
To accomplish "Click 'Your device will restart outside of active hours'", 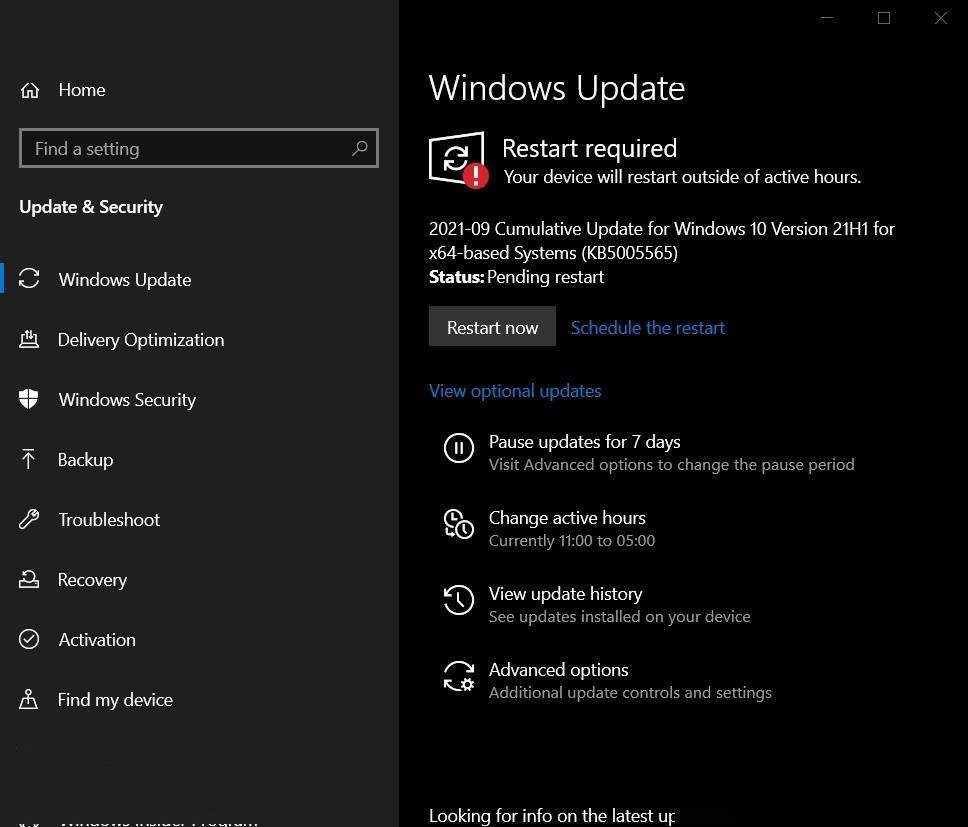I will click(682, 177).
